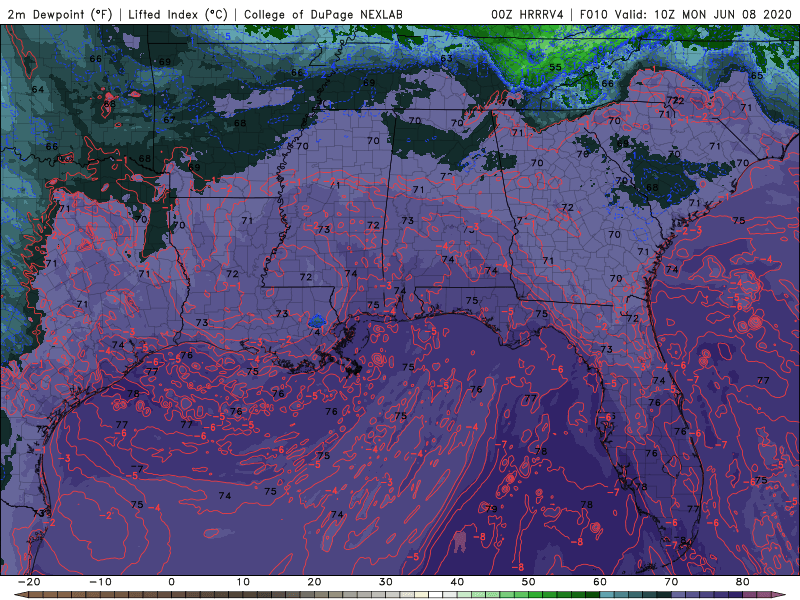Click the 60 label on the color scale
Viewport: 800px width, 600px height.
(600, 582)
